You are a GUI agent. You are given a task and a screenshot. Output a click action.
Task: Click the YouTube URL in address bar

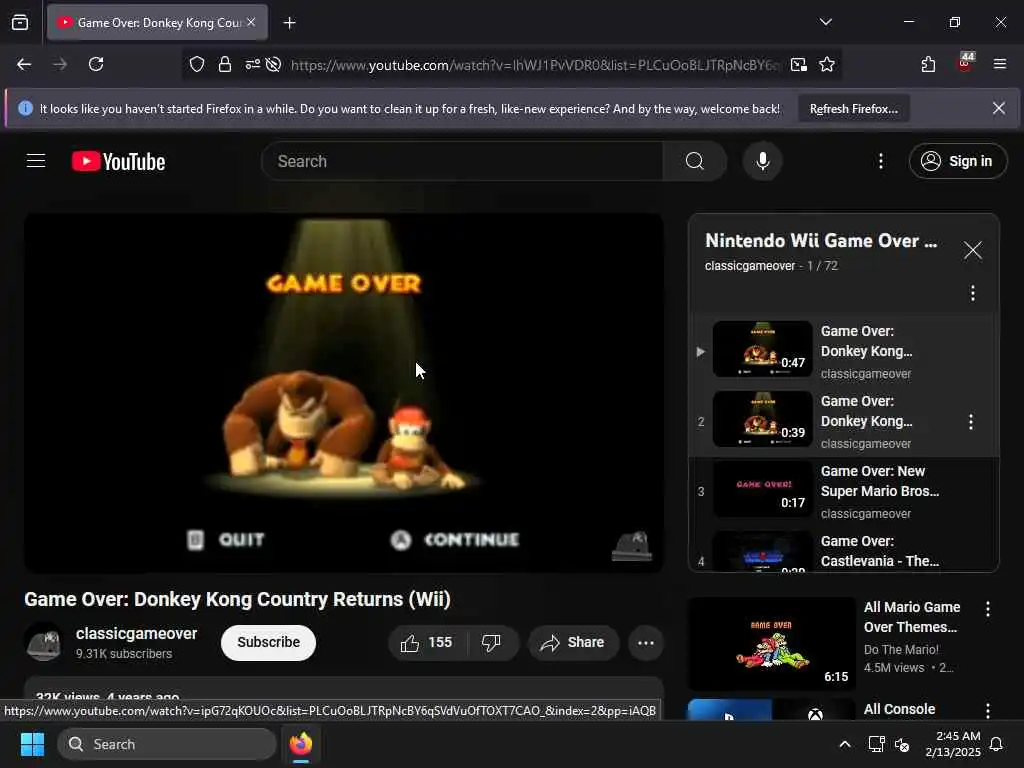pyautogui.click(x=535, y=65)
